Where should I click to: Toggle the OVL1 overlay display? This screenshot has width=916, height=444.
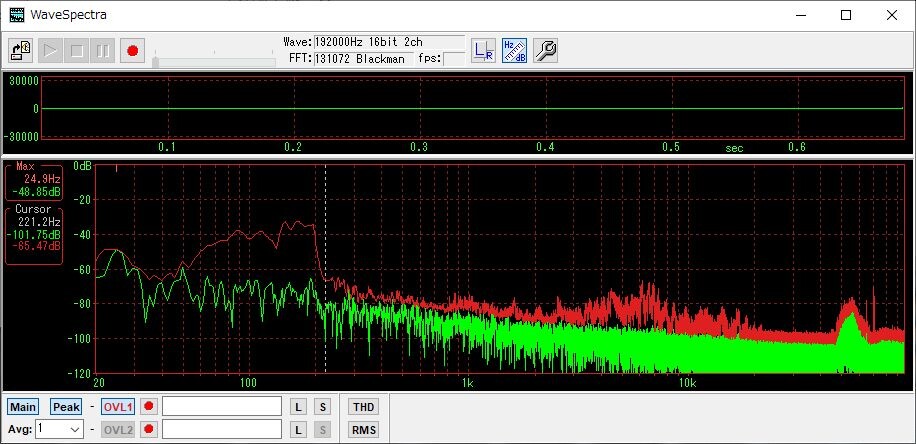117,407
